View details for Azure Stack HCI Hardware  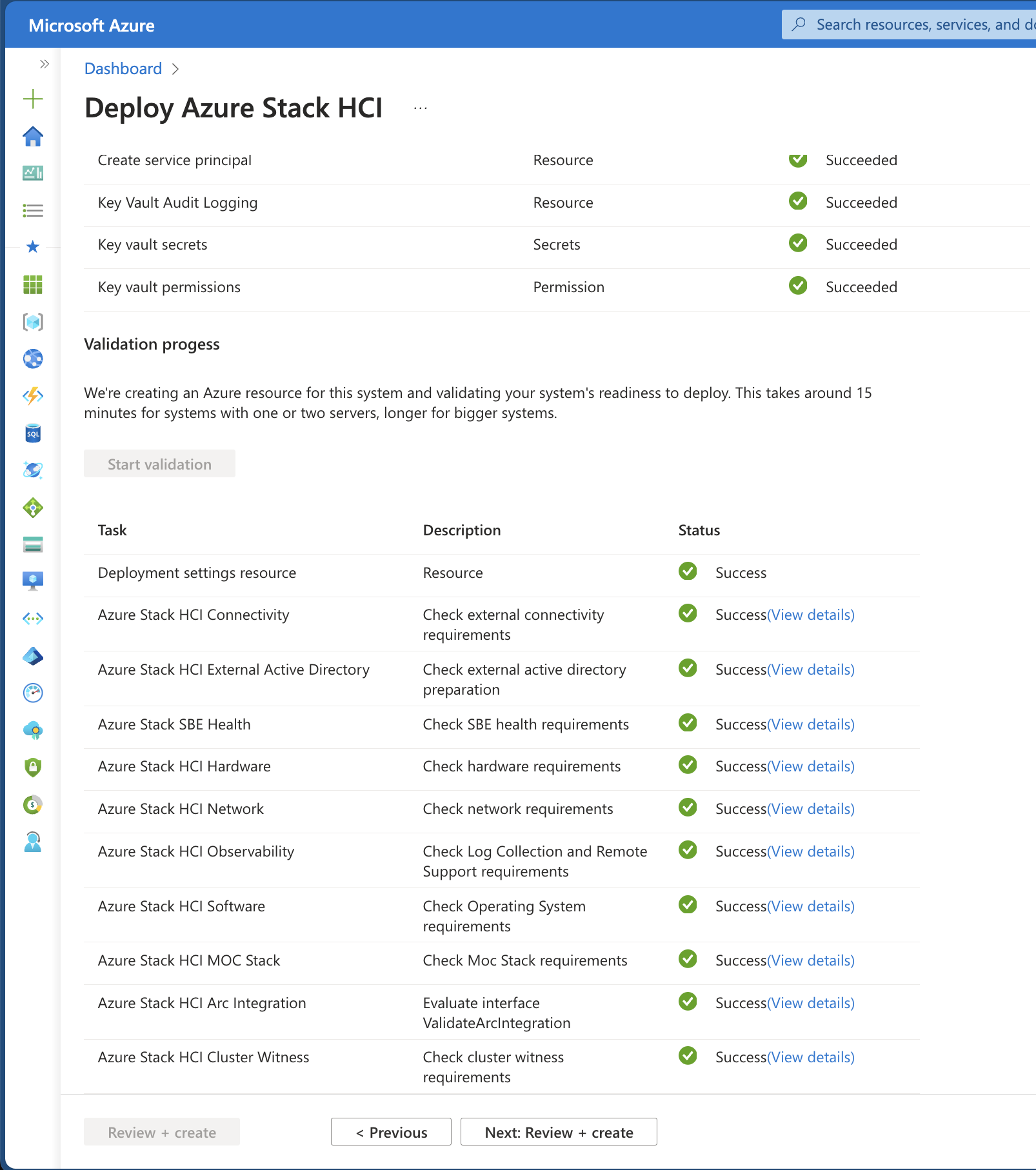click(811, 766)
